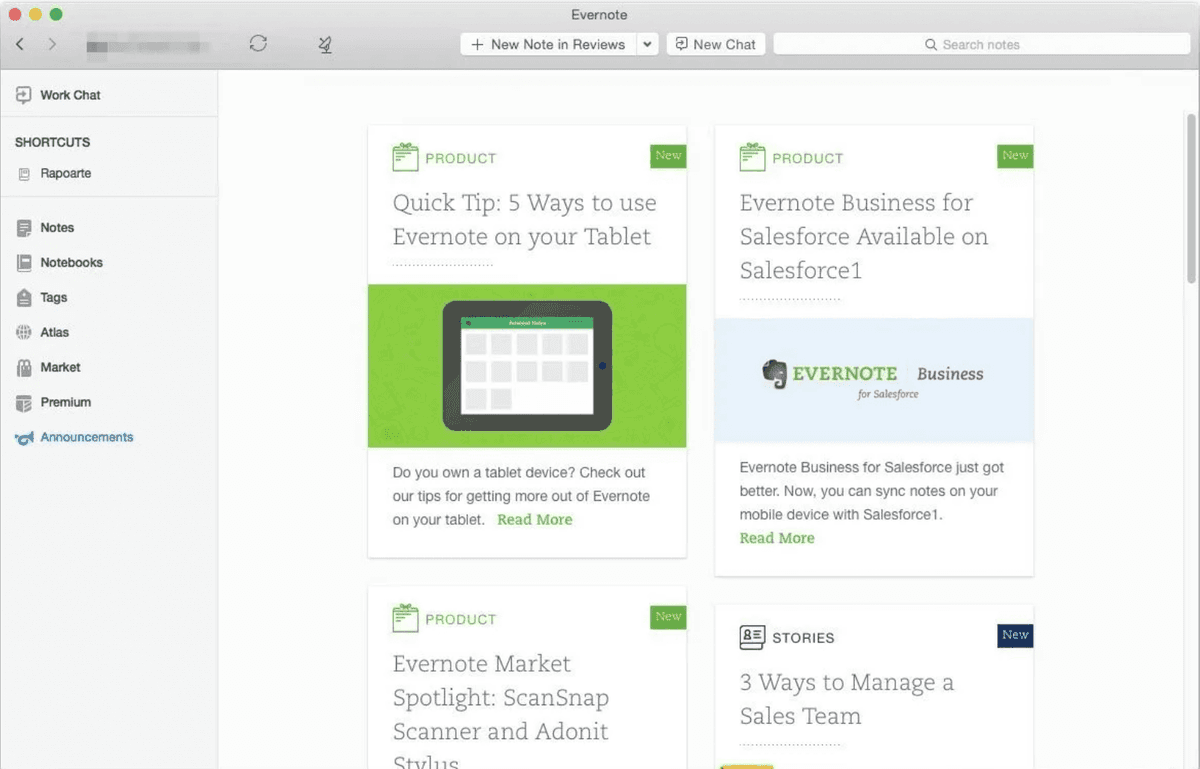
Task: Go to Evernote Market
Action: 60,367
